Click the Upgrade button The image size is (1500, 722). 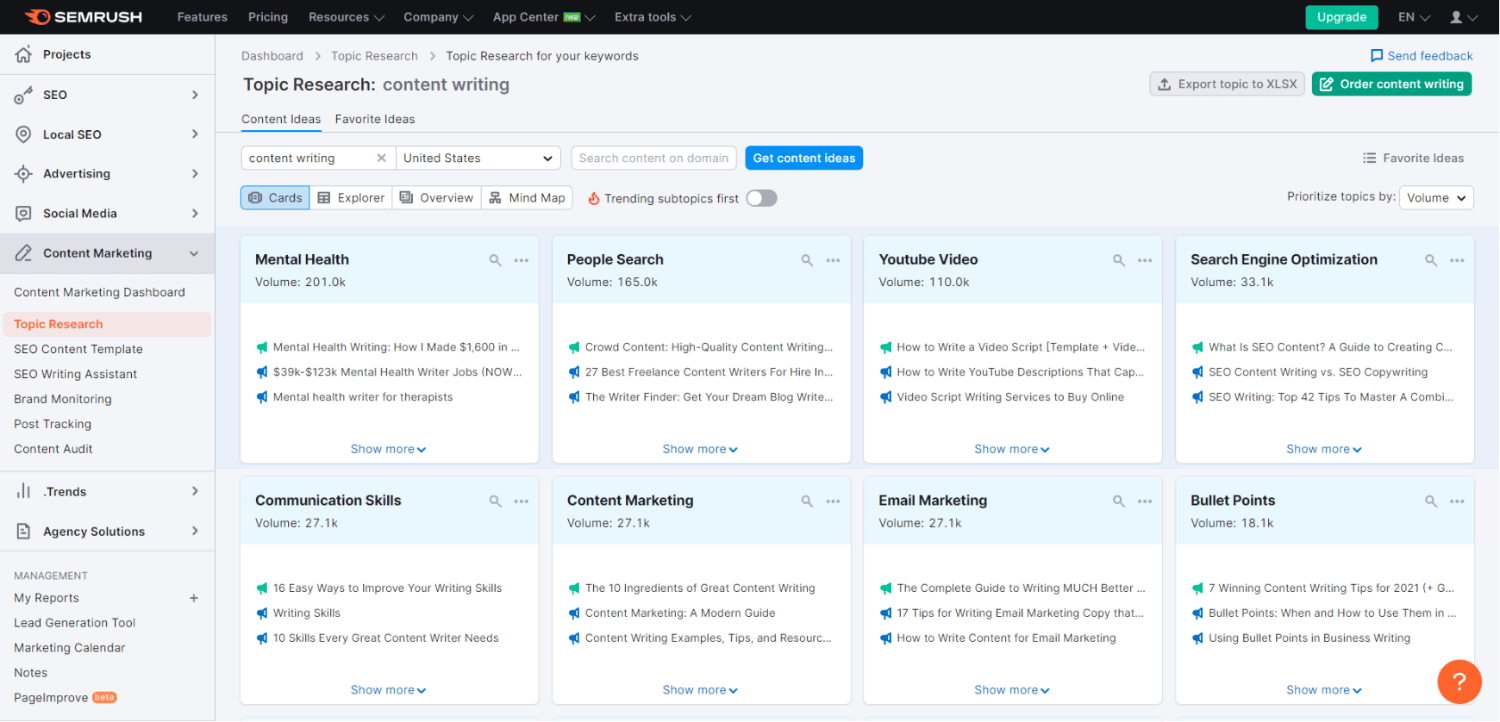click(1341, 17)
